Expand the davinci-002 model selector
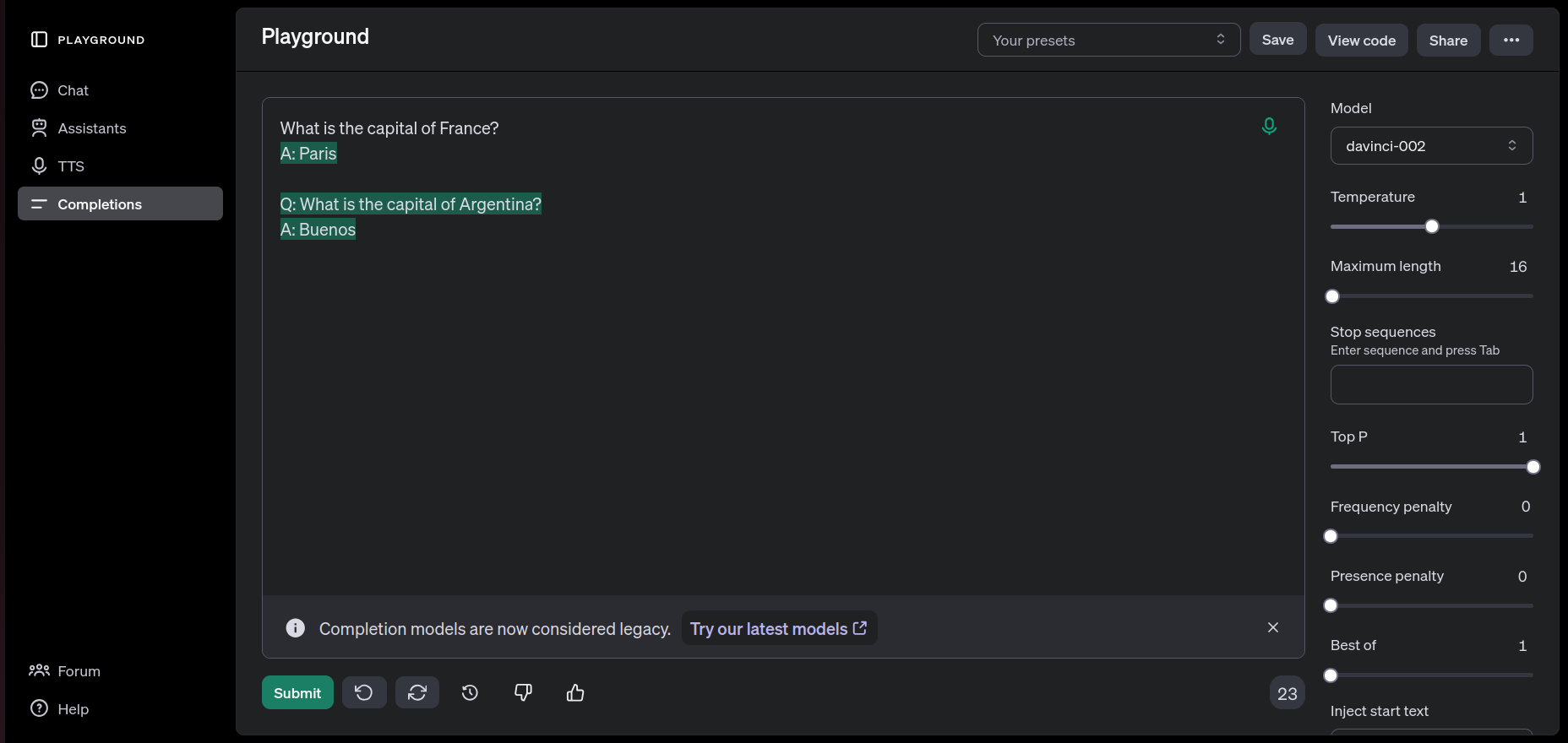Screen dimensions: 1568x743 (1431, 146)
